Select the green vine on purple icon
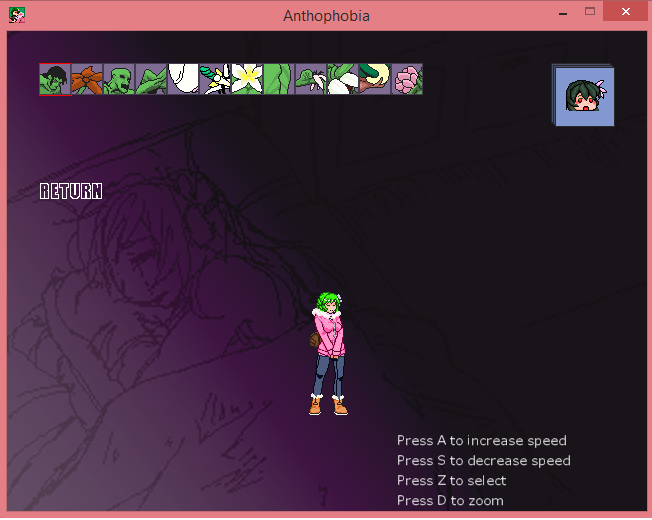The image size is (652, 520). [x=311, y=80]
